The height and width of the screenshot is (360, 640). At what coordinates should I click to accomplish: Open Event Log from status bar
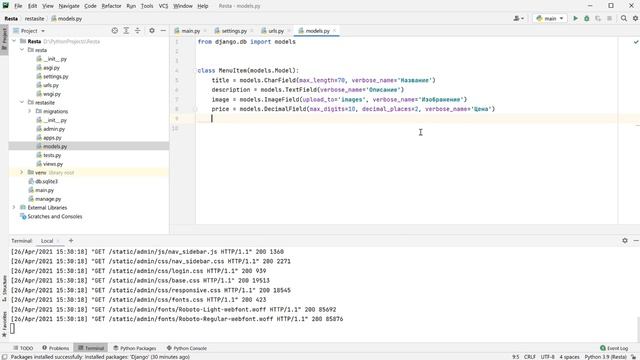[614, 348]
